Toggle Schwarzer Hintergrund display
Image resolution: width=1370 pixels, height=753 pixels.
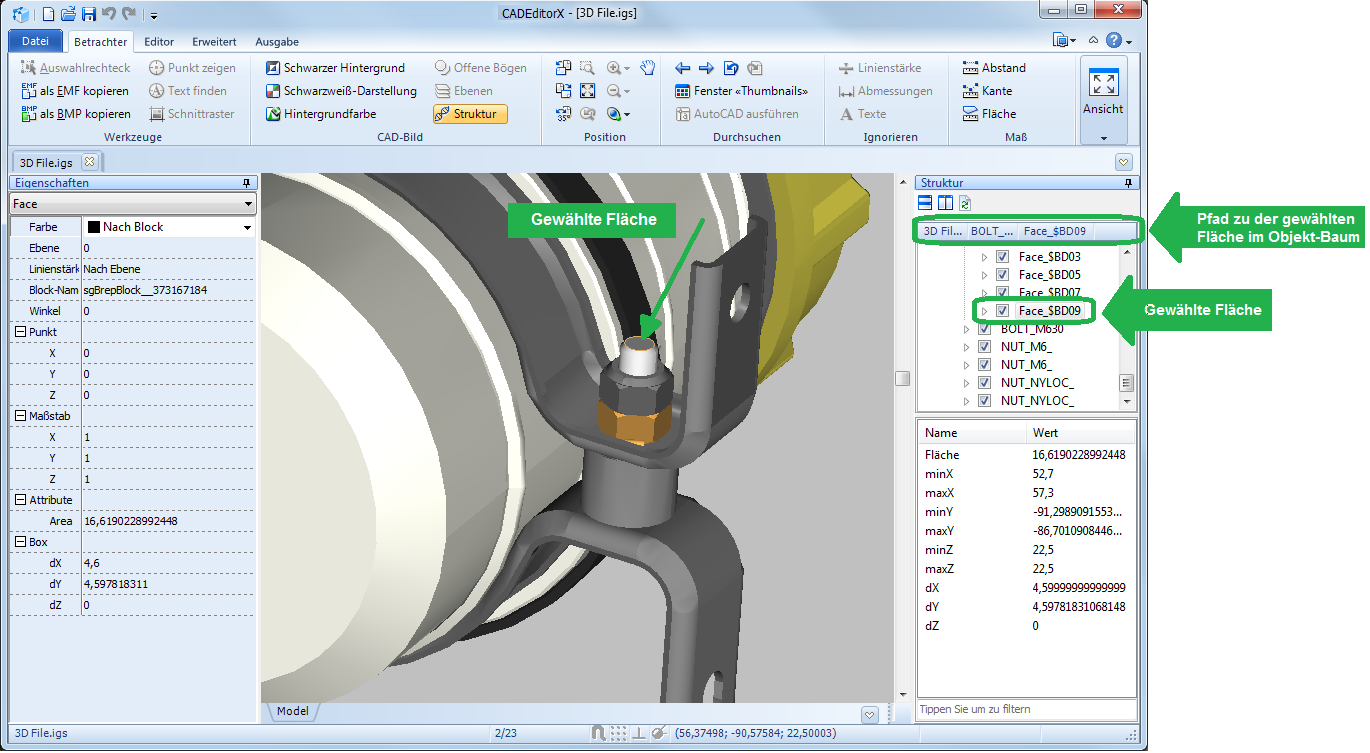coord(335,68)
